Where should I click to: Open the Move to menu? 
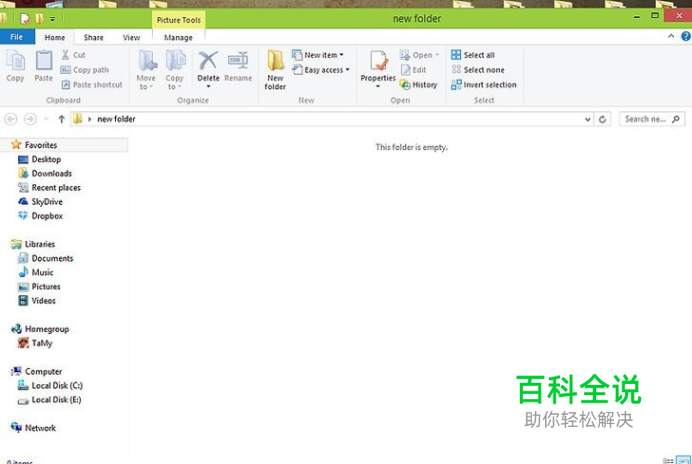146,69
